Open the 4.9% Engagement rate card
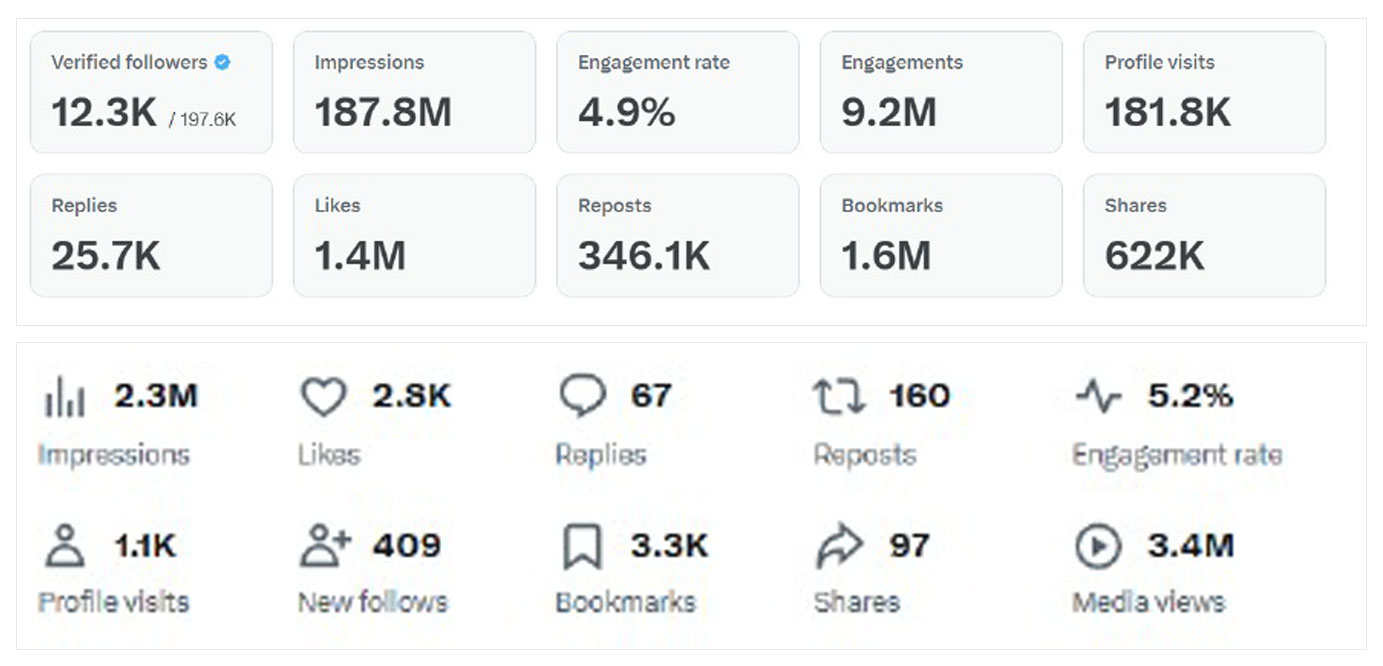This screenshot has width=1383, height=666. click(x=677, y=92)
